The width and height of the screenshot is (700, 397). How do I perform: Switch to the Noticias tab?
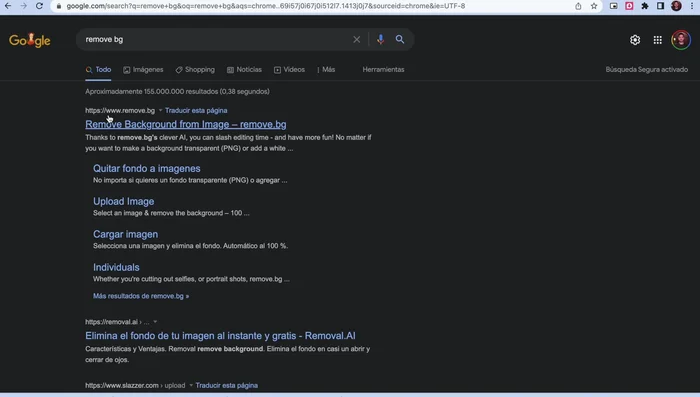(x=244, y=70)
